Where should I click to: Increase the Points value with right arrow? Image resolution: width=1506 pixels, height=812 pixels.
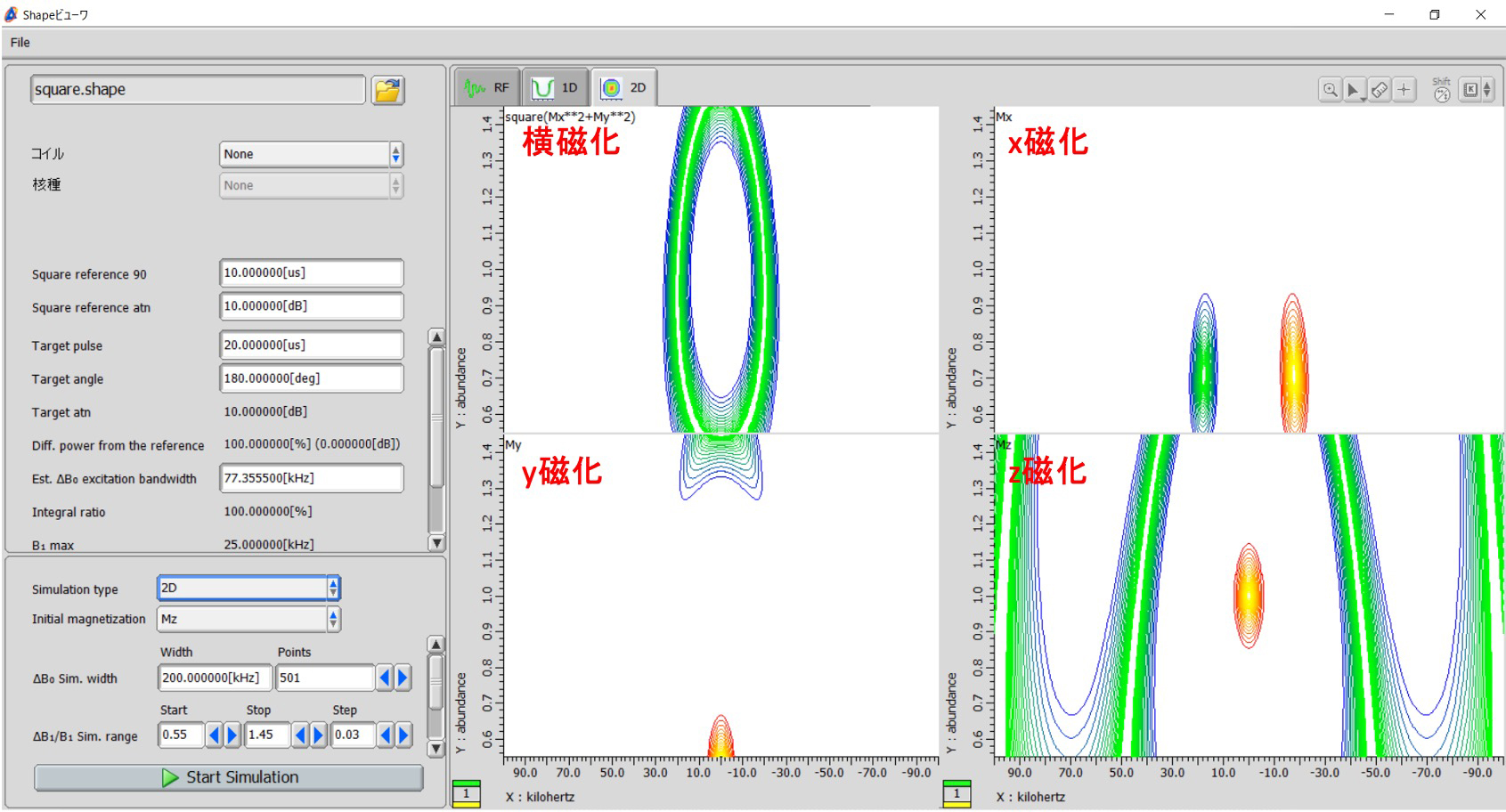[403, 678]
